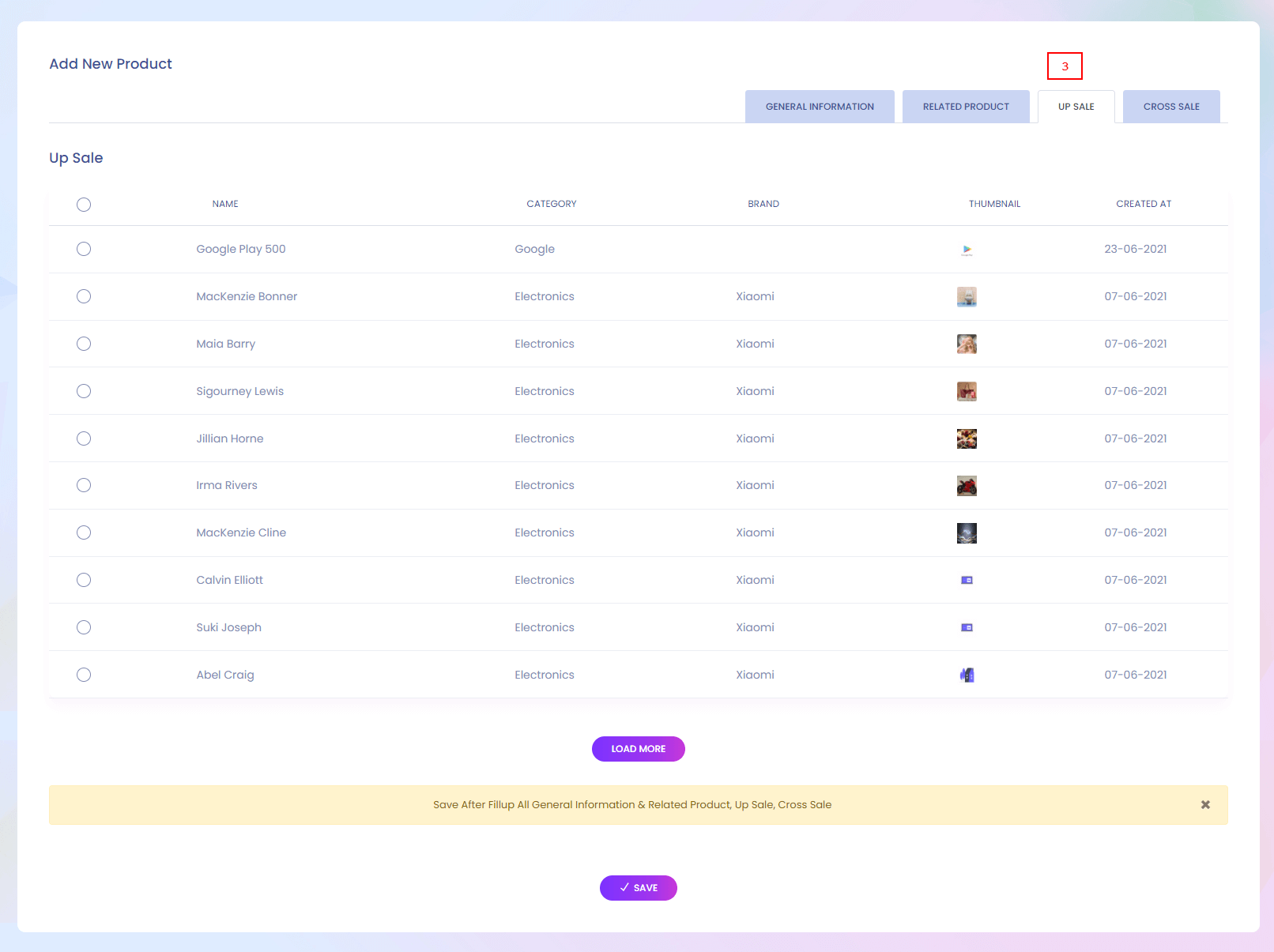Switch to the General Information tab

[x=820, y=107]
